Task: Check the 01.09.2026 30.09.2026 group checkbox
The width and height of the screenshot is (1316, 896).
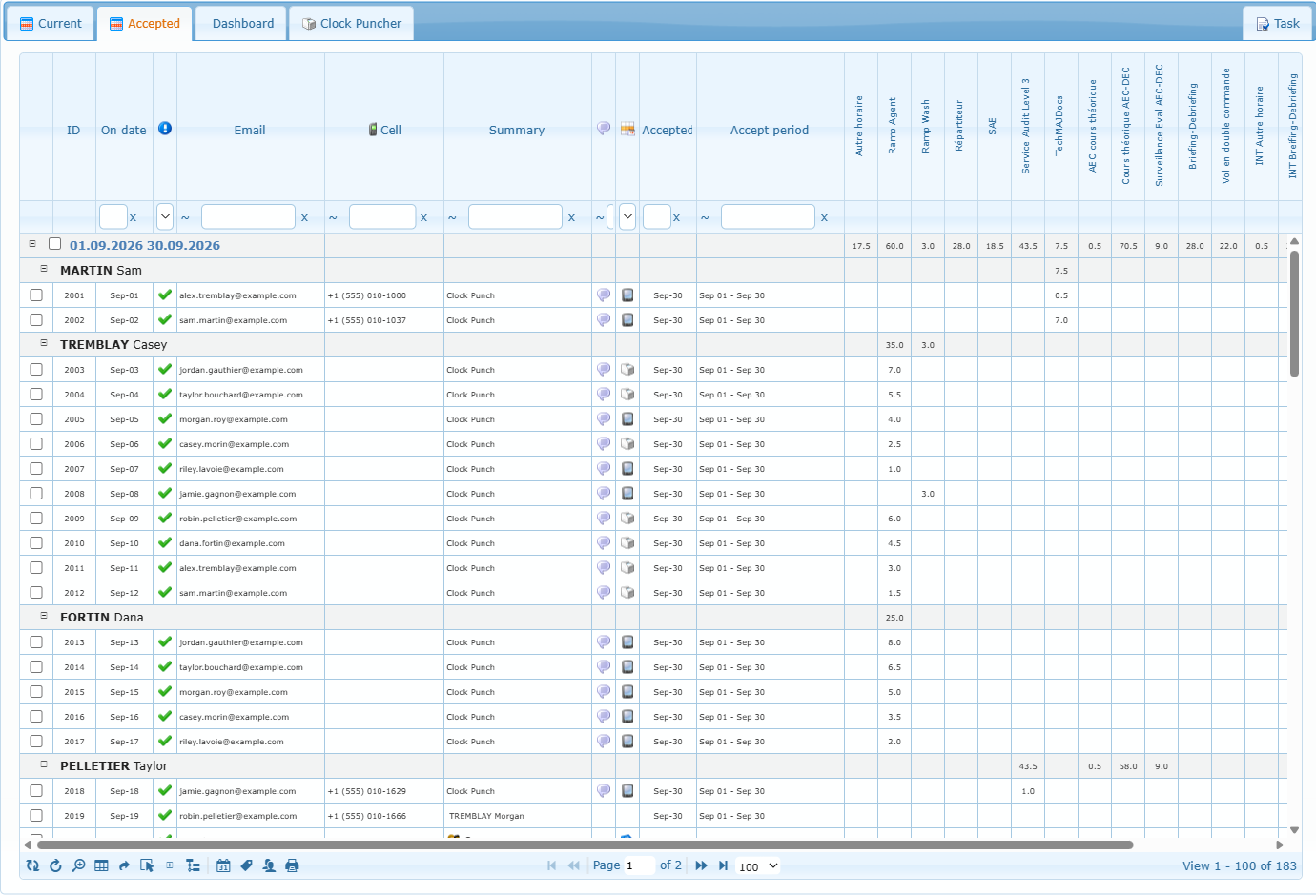Action: [x=55, y=244]
